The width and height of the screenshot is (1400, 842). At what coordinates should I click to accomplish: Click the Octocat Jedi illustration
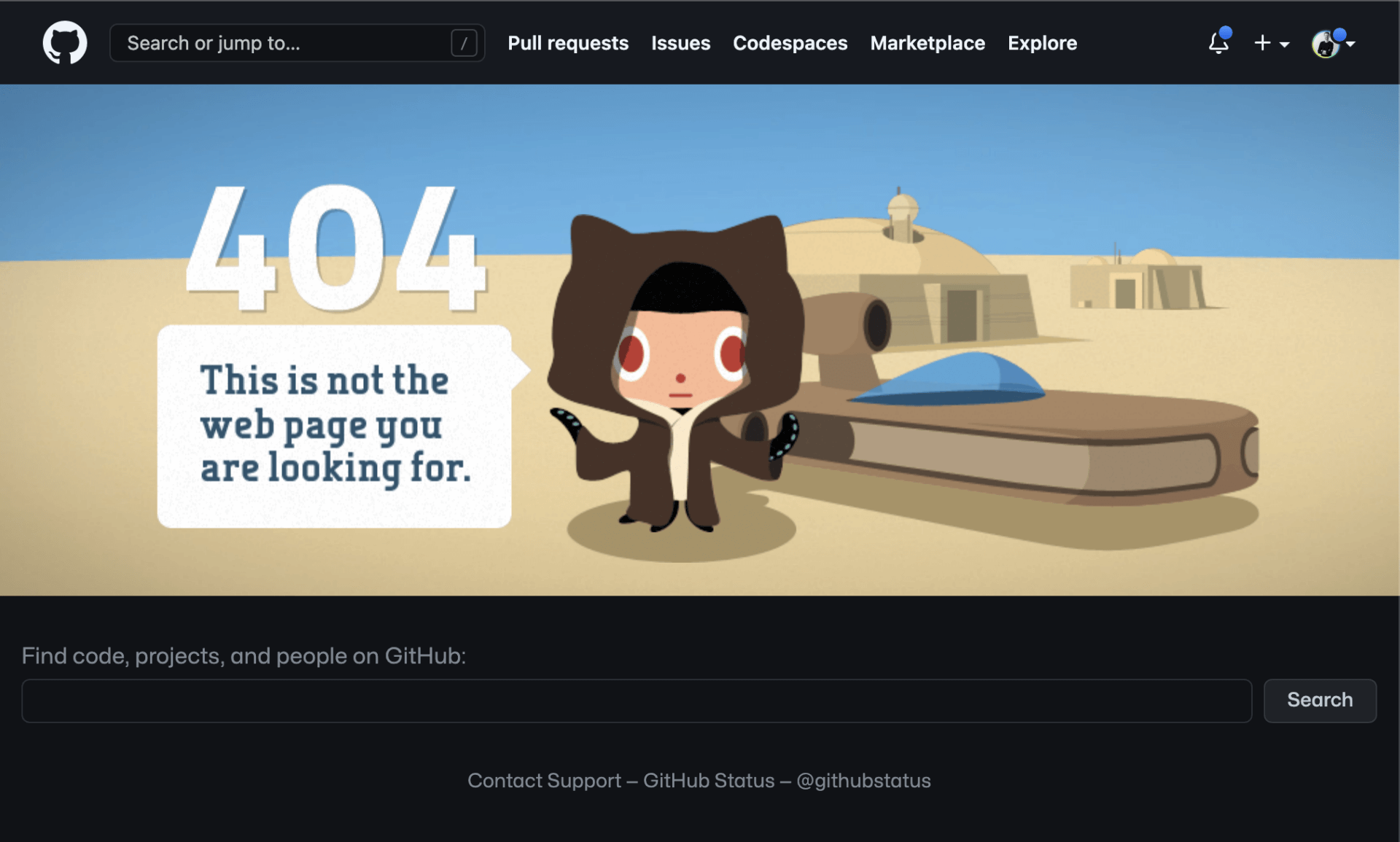(676, 372)
